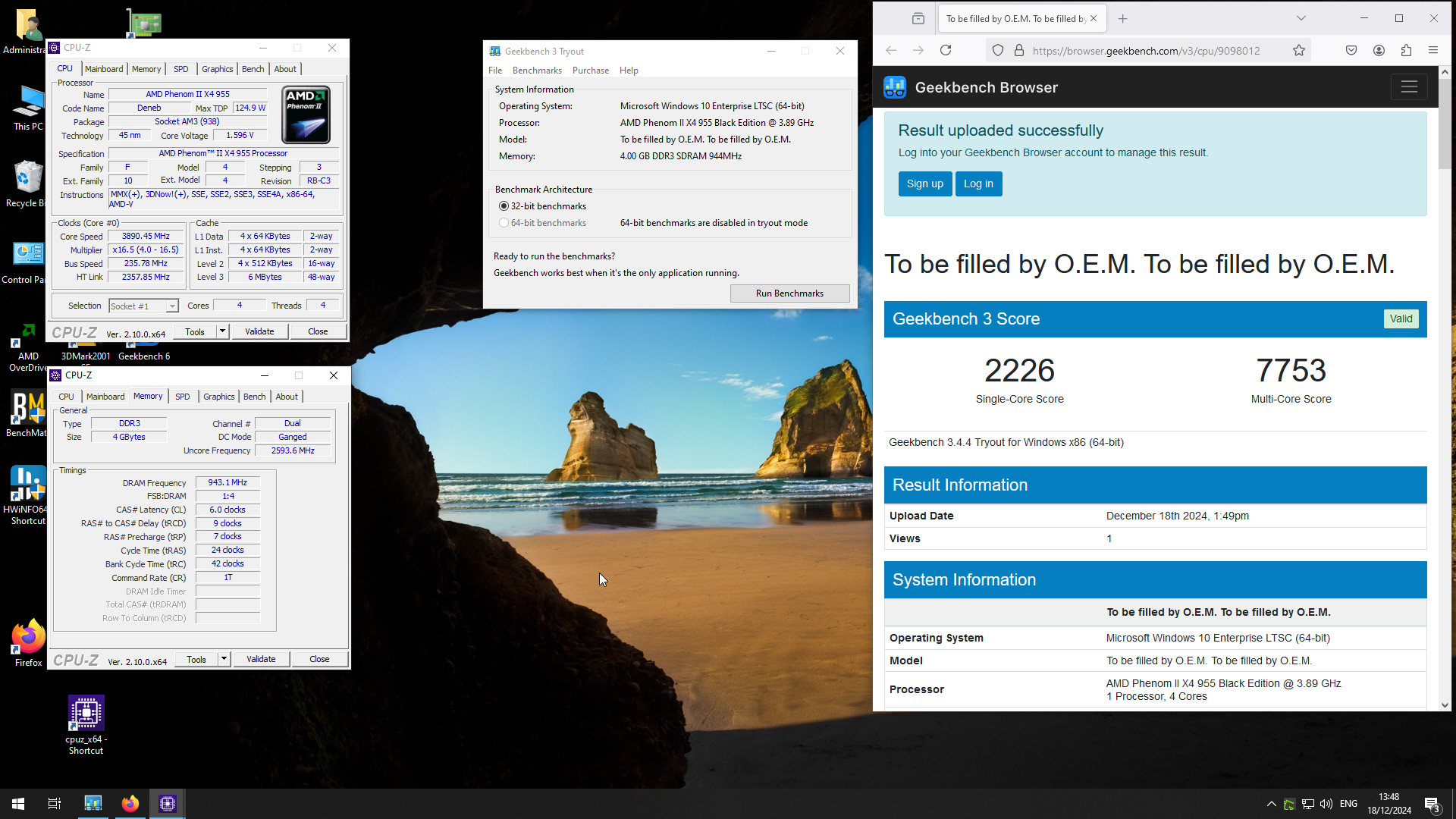Click the multi-core score 7753

tap(1291, 371)
